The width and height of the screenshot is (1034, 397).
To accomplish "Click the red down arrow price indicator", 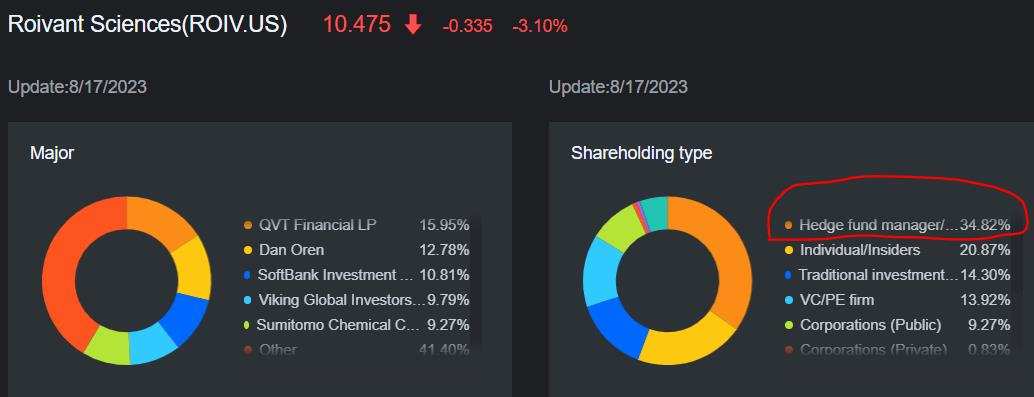I will tap(413, 25).
